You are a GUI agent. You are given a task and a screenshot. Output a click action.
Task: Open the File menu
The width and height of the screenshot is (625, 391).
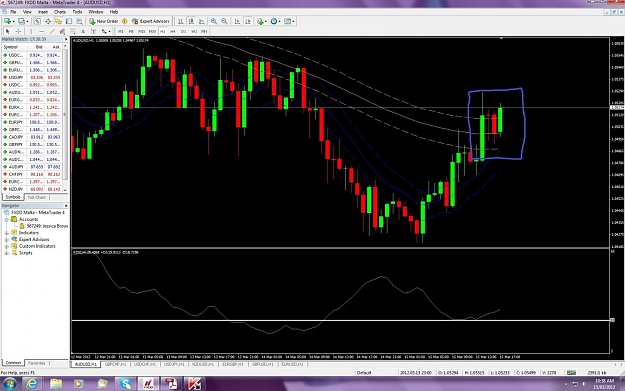point(13,12)
